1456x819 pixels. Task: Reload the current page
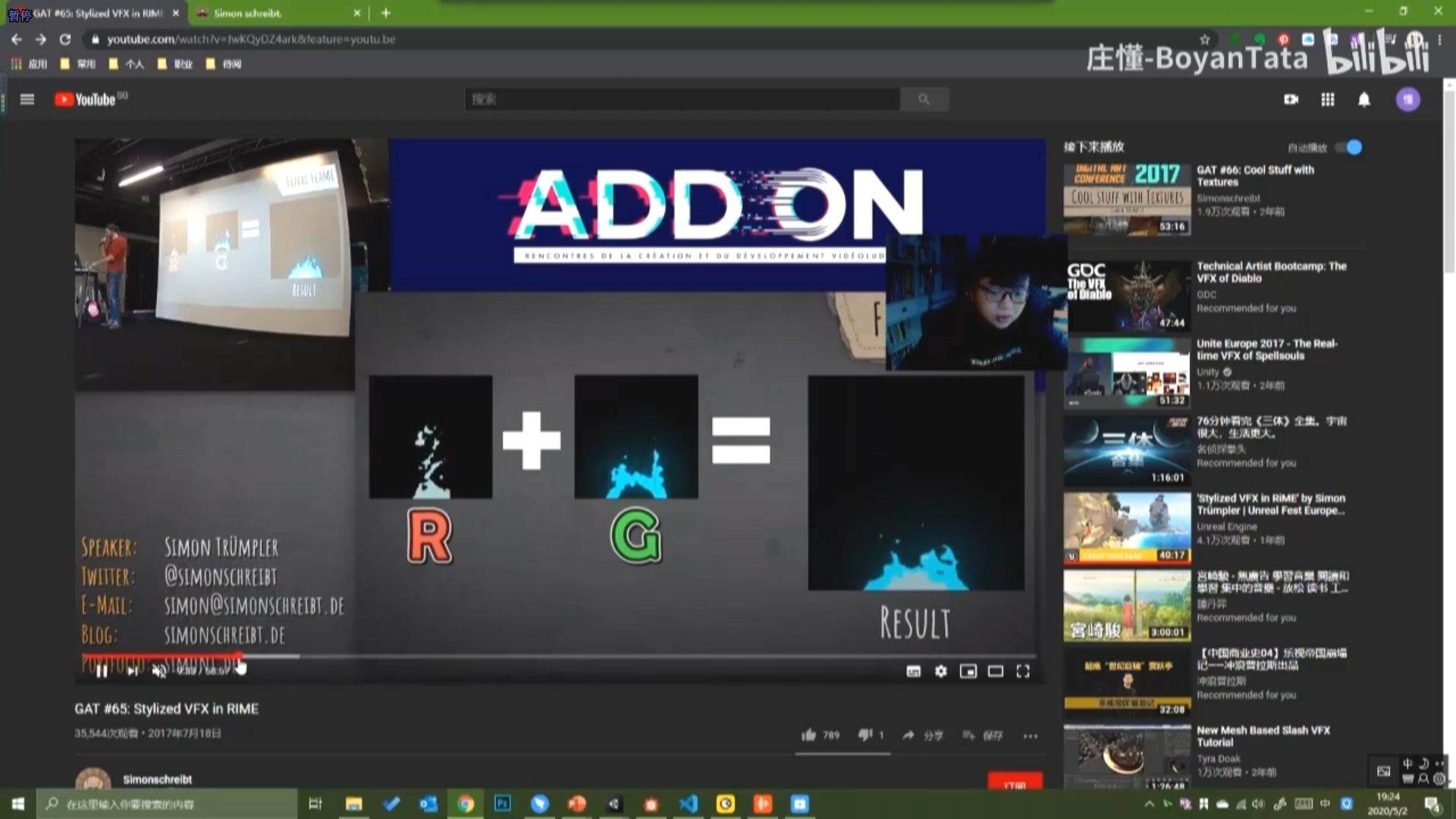(65, 39)
